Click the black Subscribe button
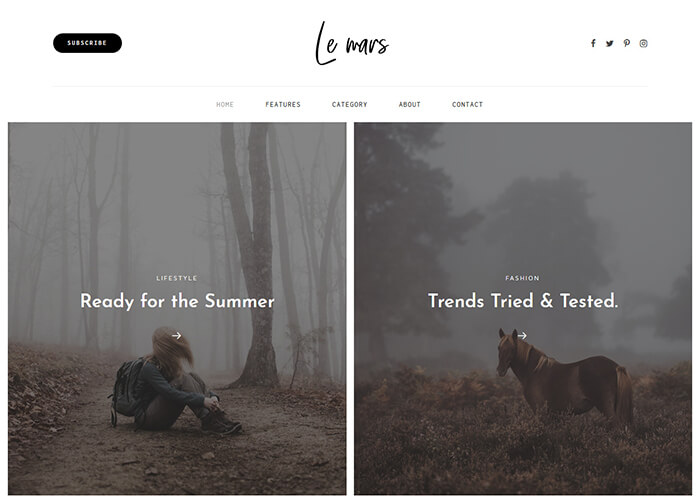700x500 pixels. pos(88,43)
